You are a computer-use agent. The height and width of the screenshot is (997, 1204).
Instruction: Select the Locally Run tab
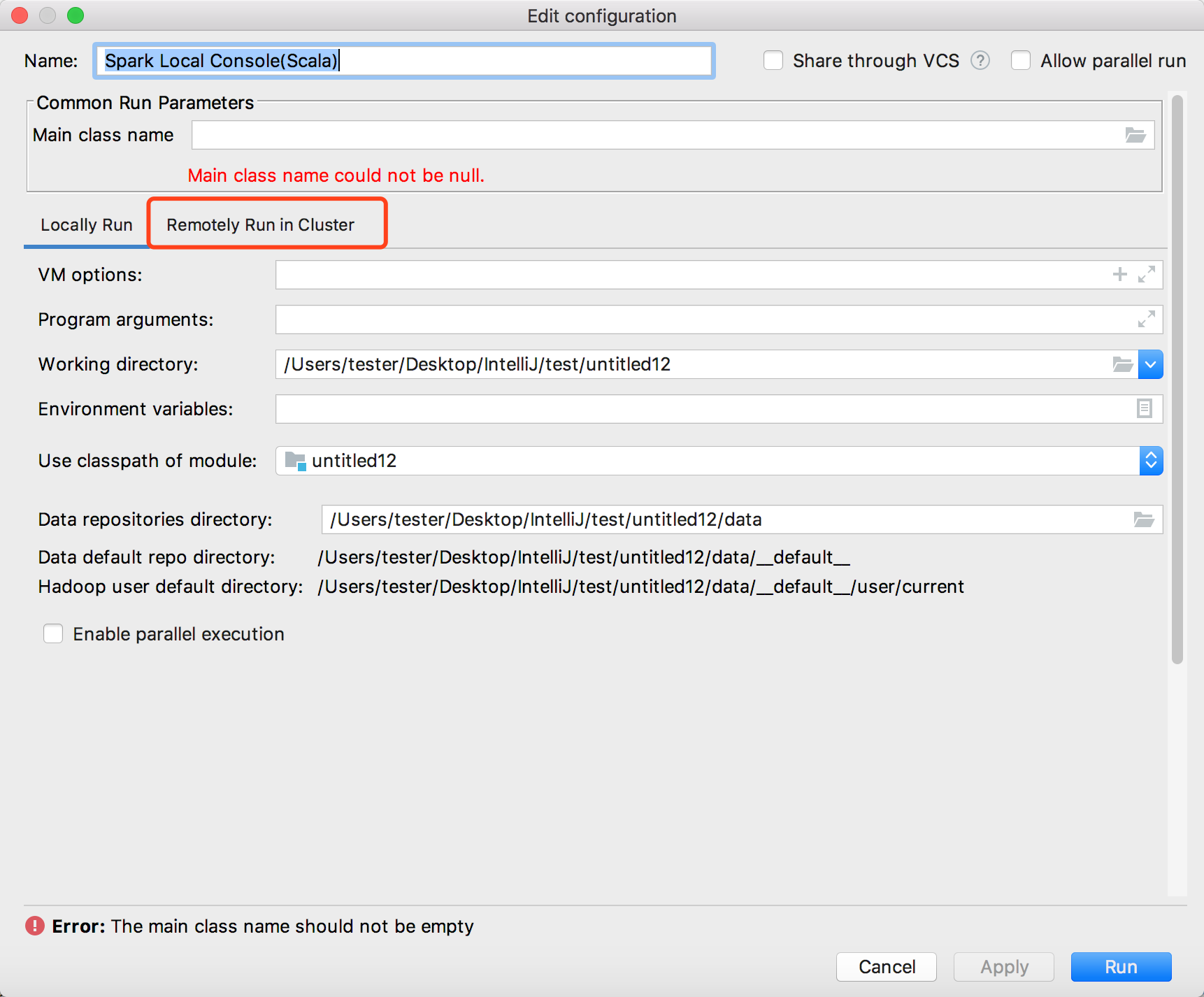click(86, 224)
